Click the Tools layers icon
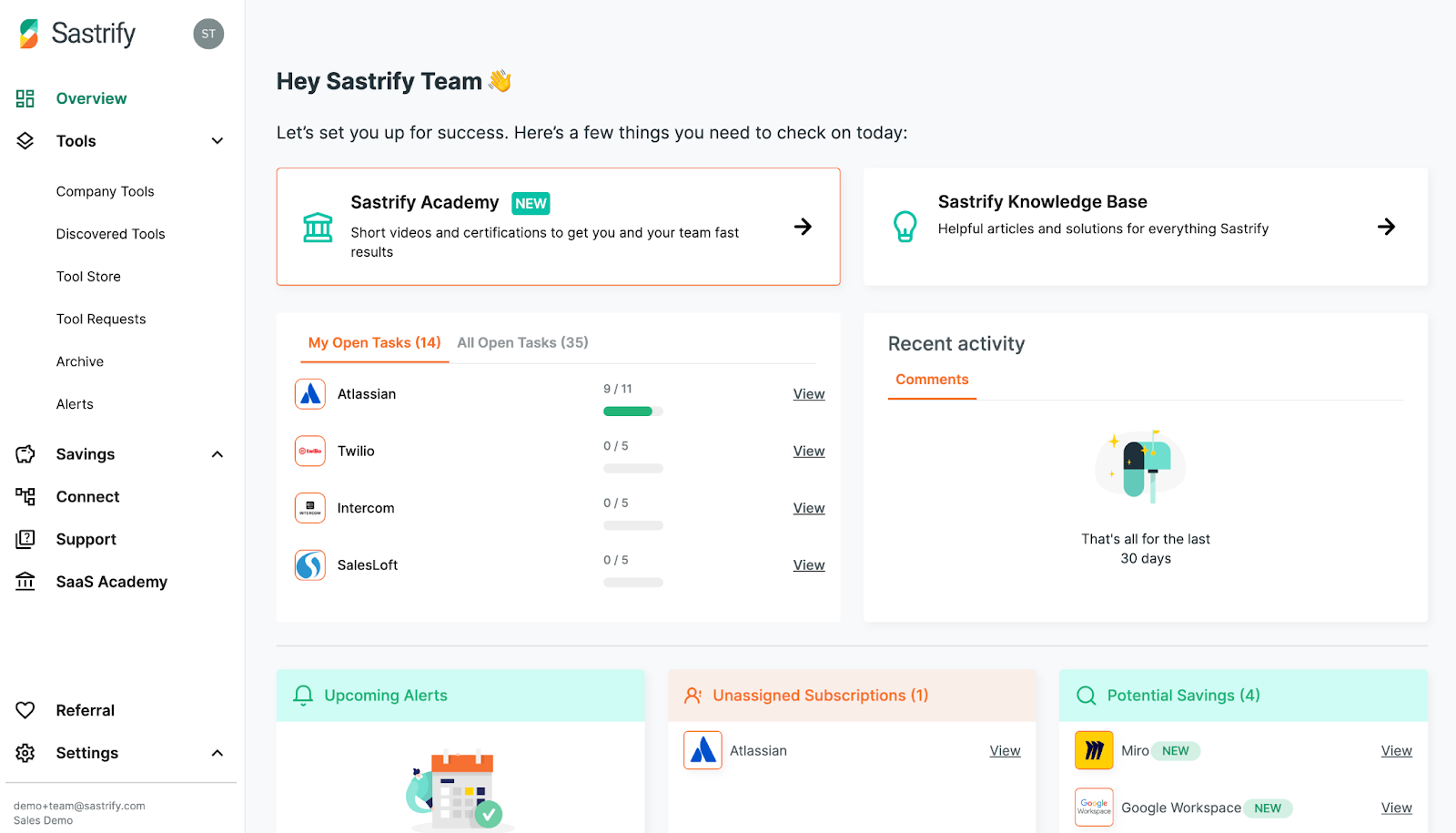Screen dimensions: 1456x833 pos(25,141)
